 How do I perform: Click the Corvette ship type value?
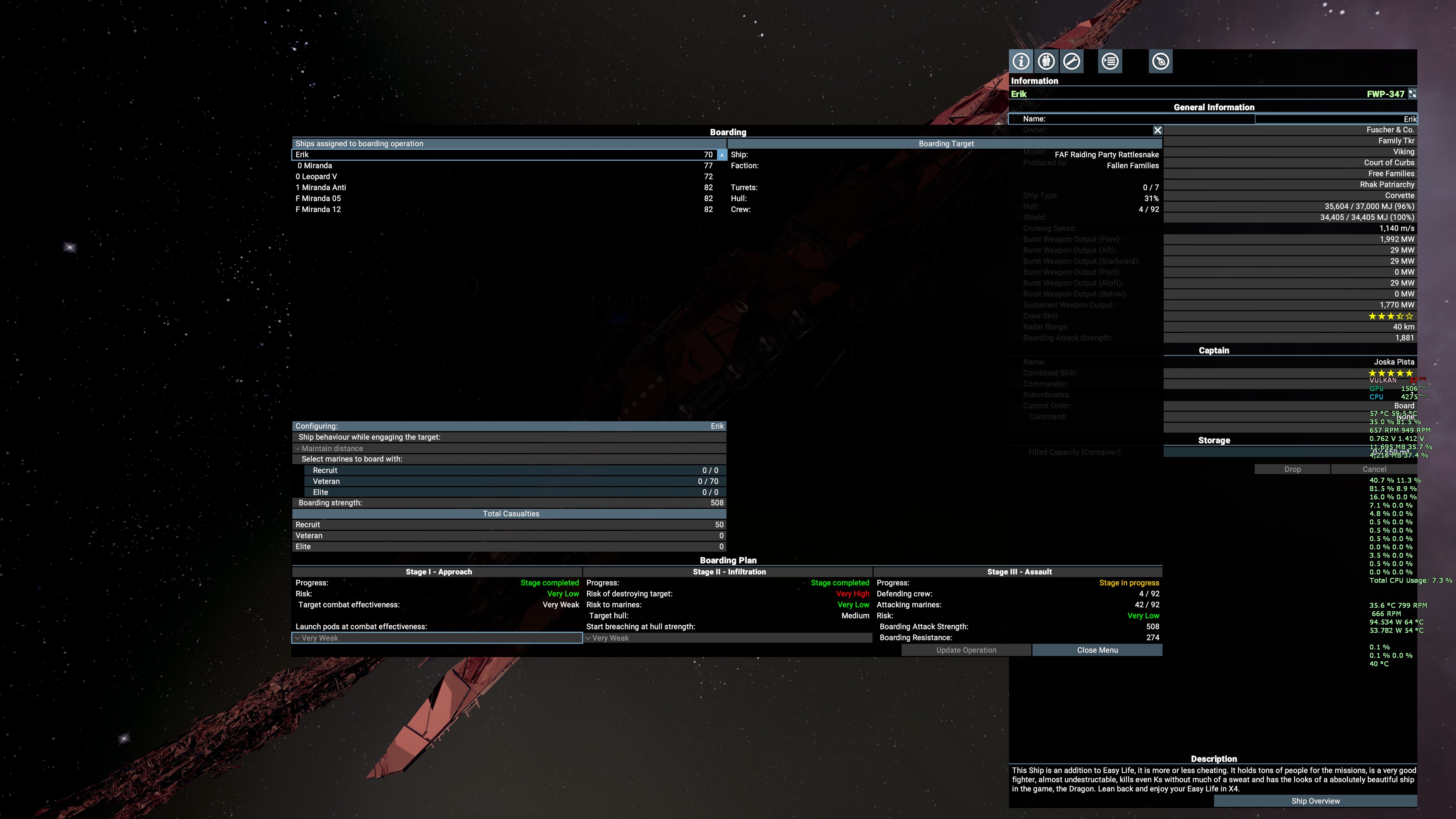click(x=1400, y=196)
